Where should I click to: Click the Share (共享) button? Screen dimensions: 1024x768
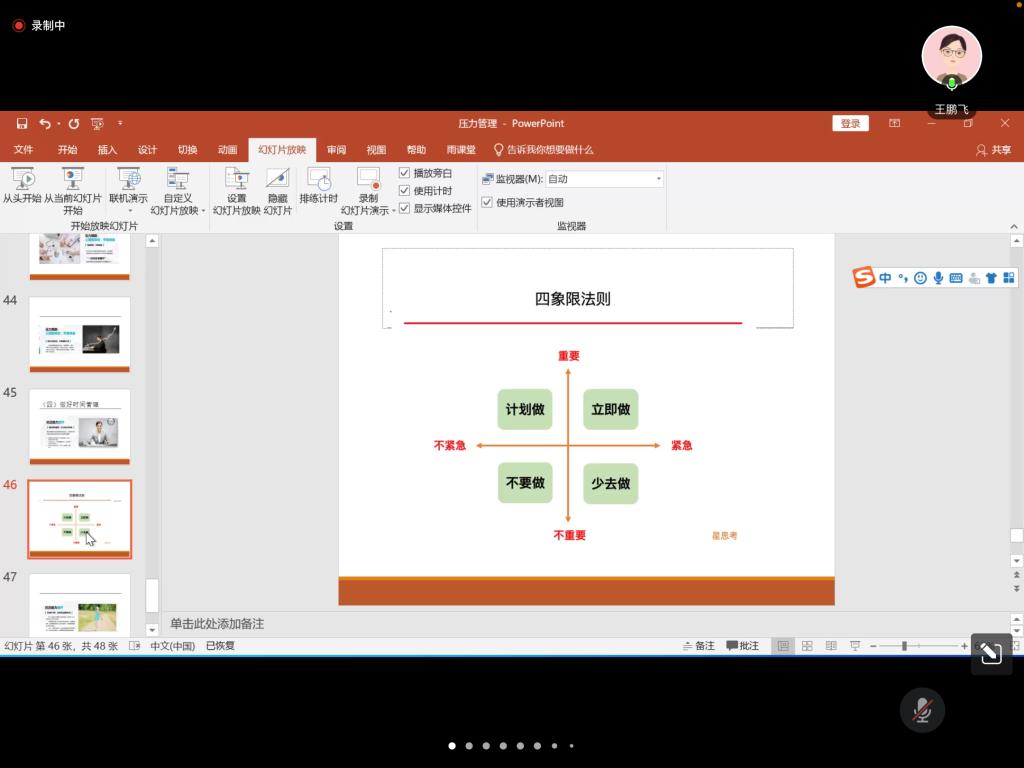993,150
